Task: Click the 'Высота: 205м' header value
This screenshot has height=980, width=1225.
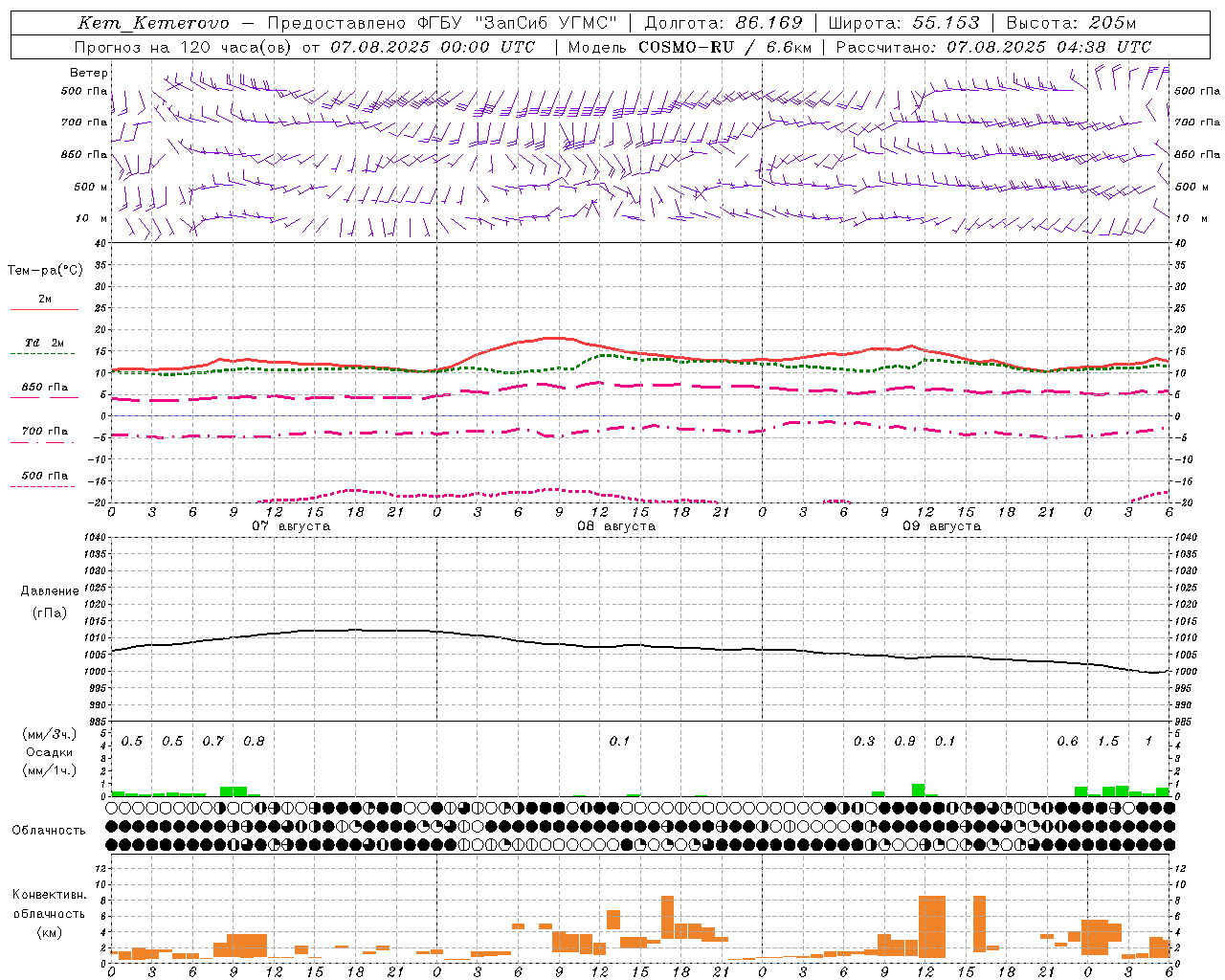Action: (x=1071, y=23)
